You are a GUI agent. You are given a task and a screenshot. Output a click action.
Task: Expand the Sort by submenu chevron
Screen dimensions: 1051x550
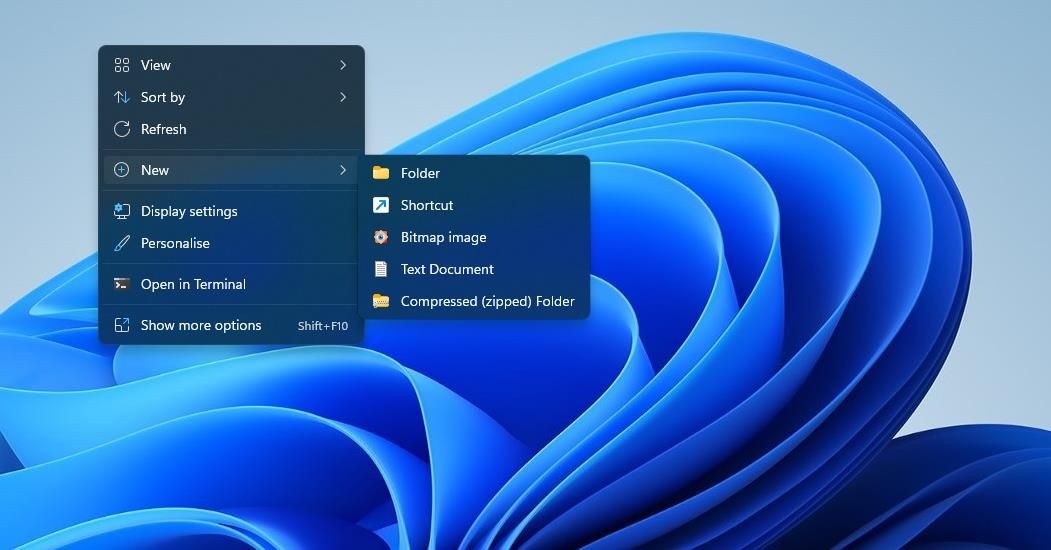point(343,97)
